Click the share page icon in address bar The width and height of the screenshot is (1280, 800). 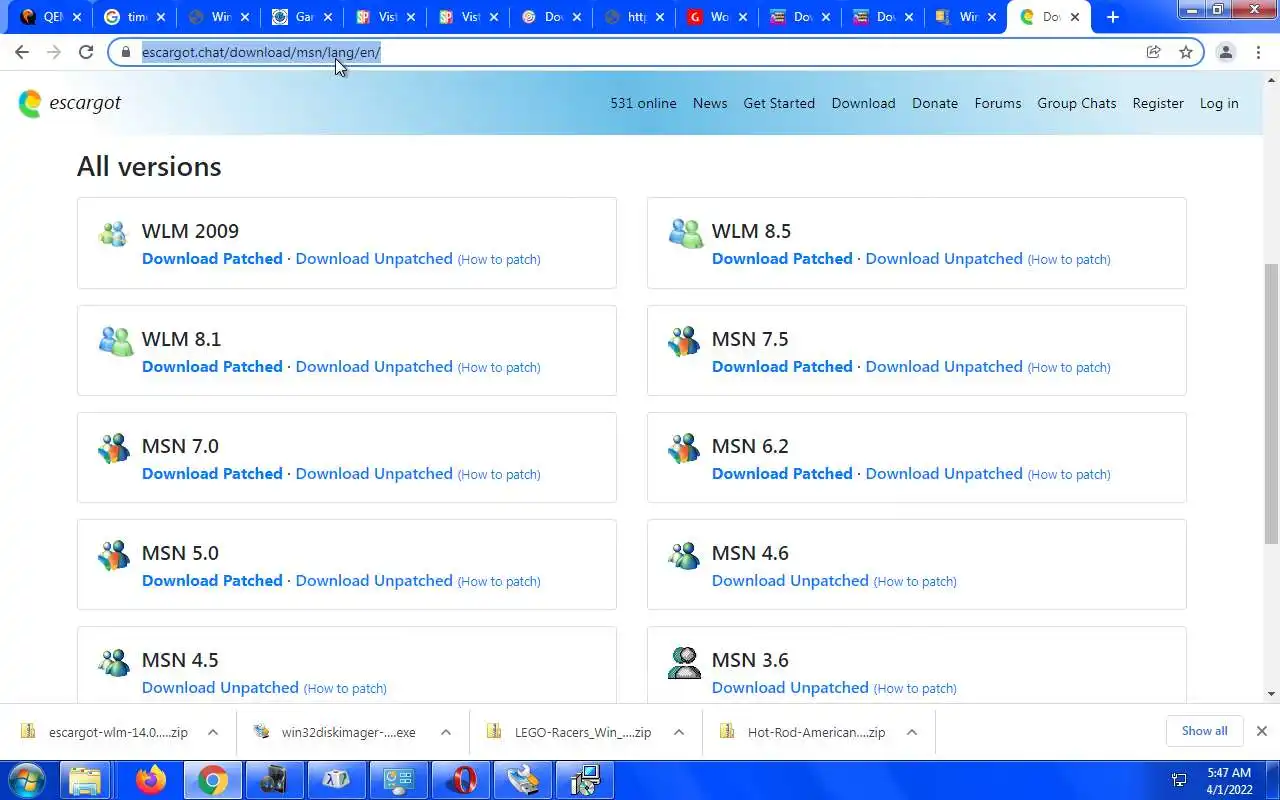(x=1153, y=52)
